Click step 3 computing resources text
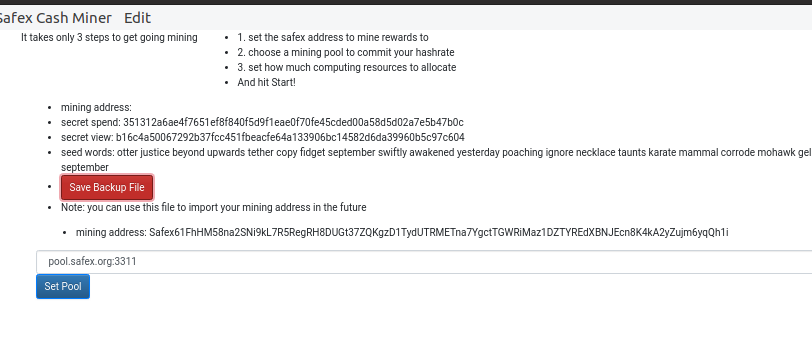This screenshot has height=362, width=812. [x=347, y=67]
